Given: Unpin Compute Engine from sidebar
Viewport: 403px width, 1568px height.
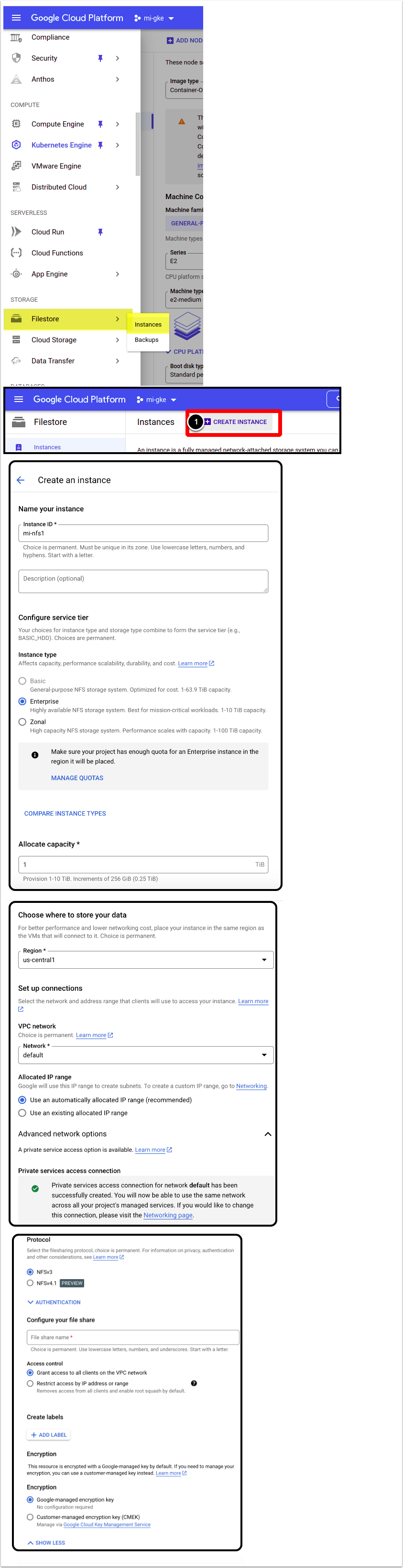Looking at the screenshot, I should 100,124.
